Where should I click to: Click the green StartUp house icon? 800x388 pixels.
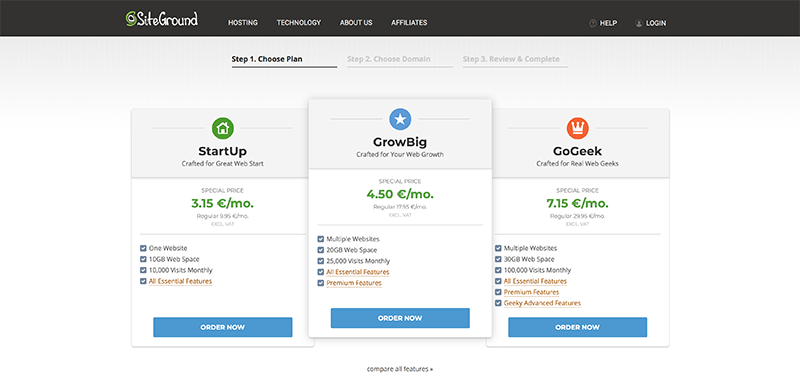coord(223,128)
